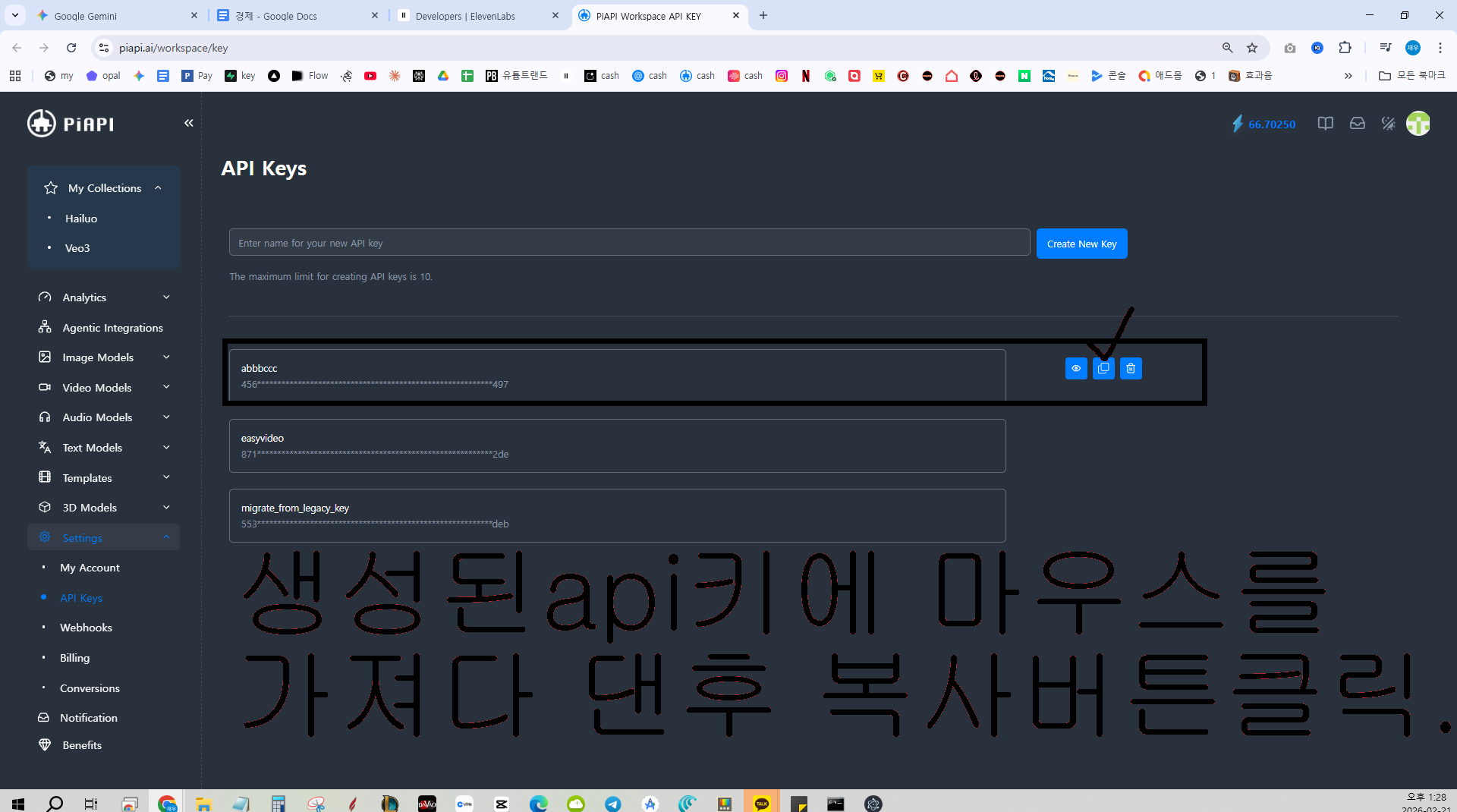1457x812 pixels.
Task: Toggle the theme icon in the header
Action: (x=1388, y=124)
